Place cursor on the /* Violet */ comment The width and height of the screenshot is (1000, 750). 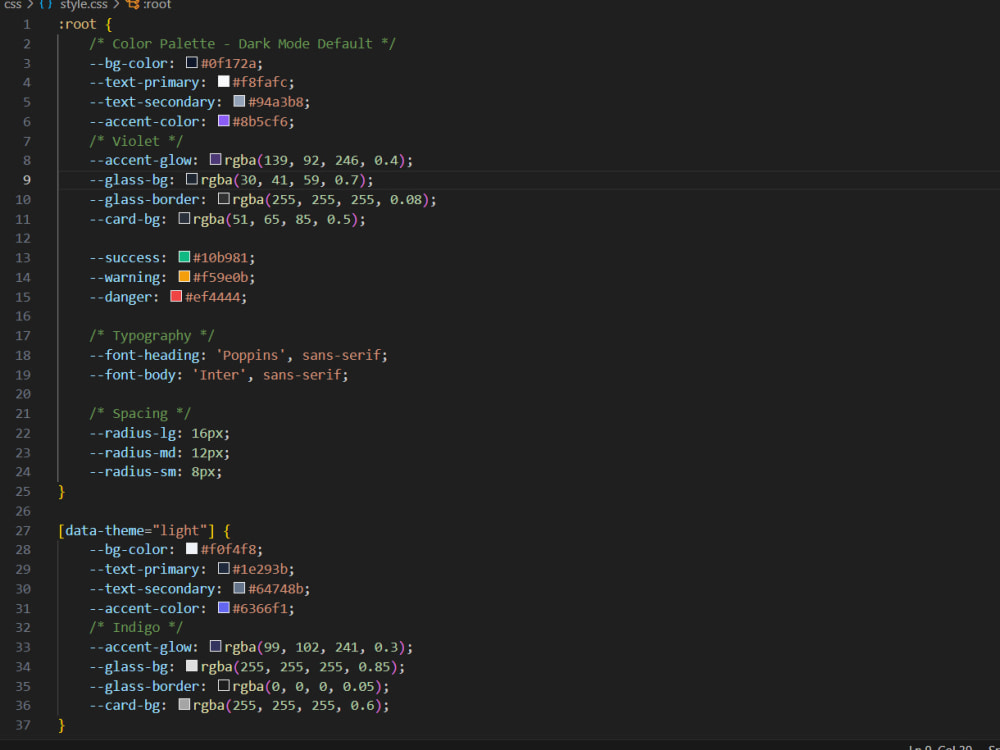pyautogui.click(x=136, y=141)
